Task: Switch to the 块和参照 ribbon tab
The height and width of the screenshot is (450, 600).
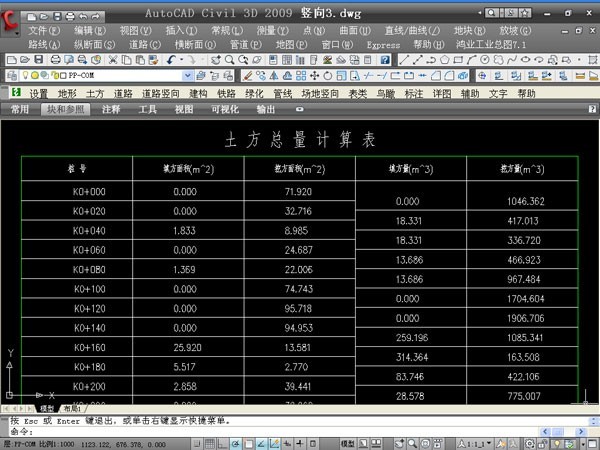Action: pyautogui.click(x=65, y=109)
